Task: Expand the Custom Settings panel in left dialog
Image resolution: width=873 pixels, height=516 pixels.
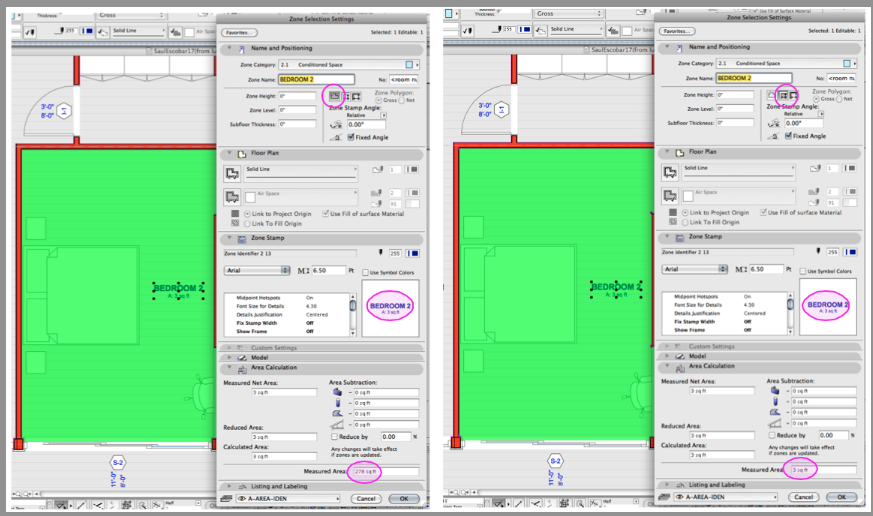Action: click(x=229, y=348)
